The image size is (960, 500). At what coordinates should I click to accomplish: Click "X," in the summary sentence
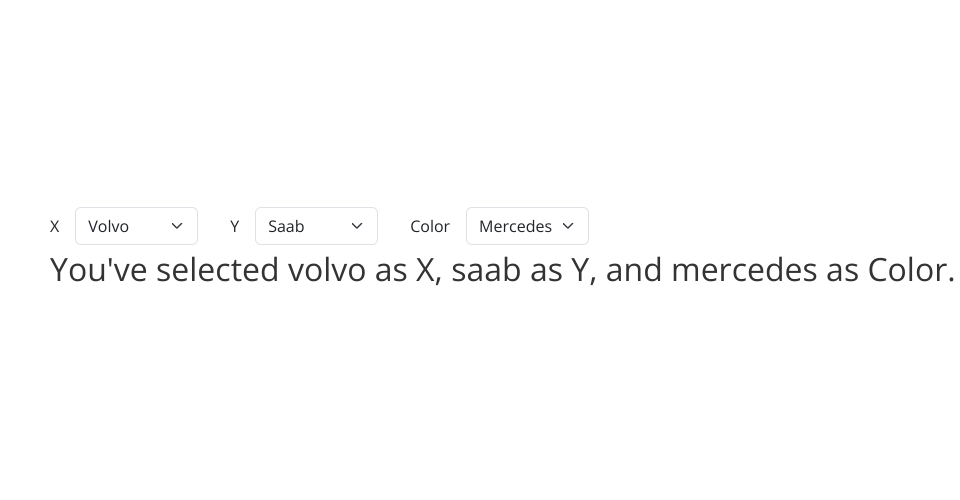[x=429, y=270]
